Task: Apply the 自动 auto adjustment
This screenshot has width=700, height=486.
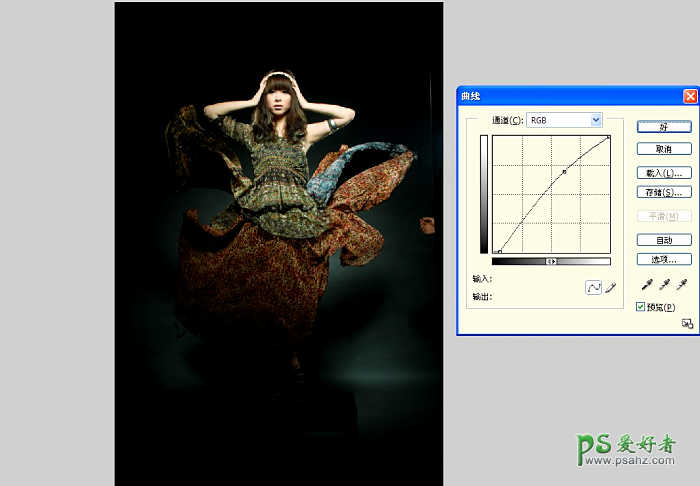Action: click(x=664, y=240)
